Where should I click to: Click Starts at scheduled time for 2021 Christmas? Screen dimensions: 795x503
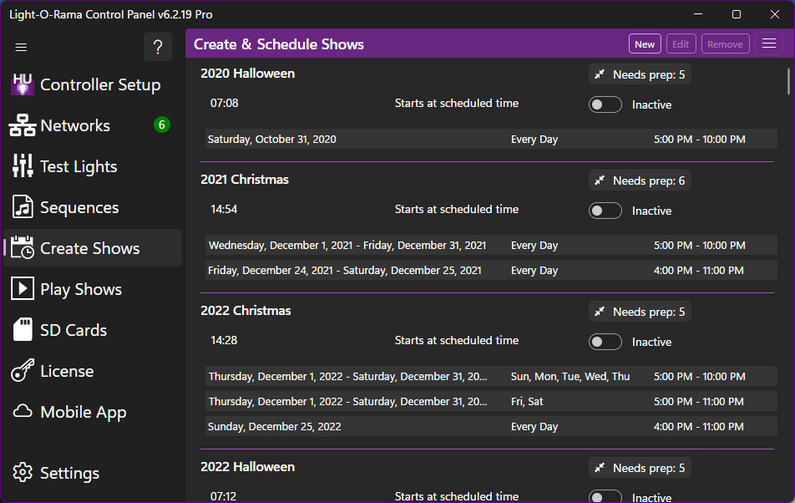coord(456,209)
